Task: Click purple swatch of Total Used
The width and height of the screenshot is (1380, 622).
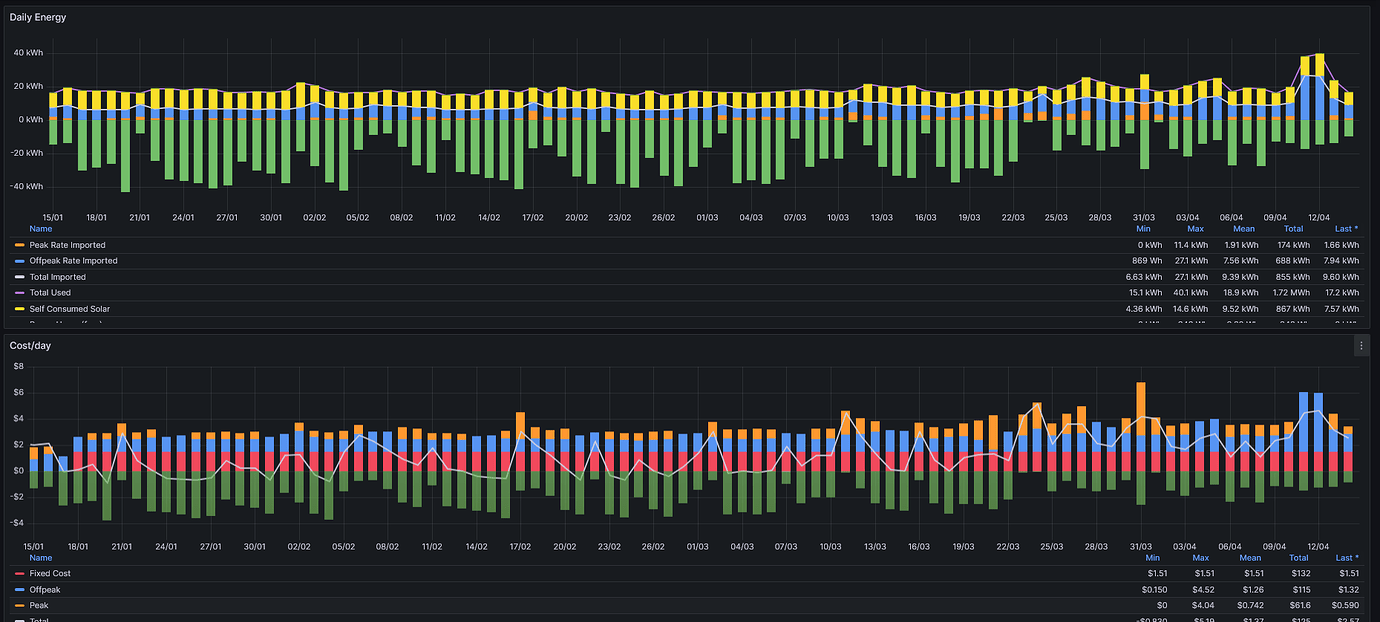Action: click(x=19, y=293)
